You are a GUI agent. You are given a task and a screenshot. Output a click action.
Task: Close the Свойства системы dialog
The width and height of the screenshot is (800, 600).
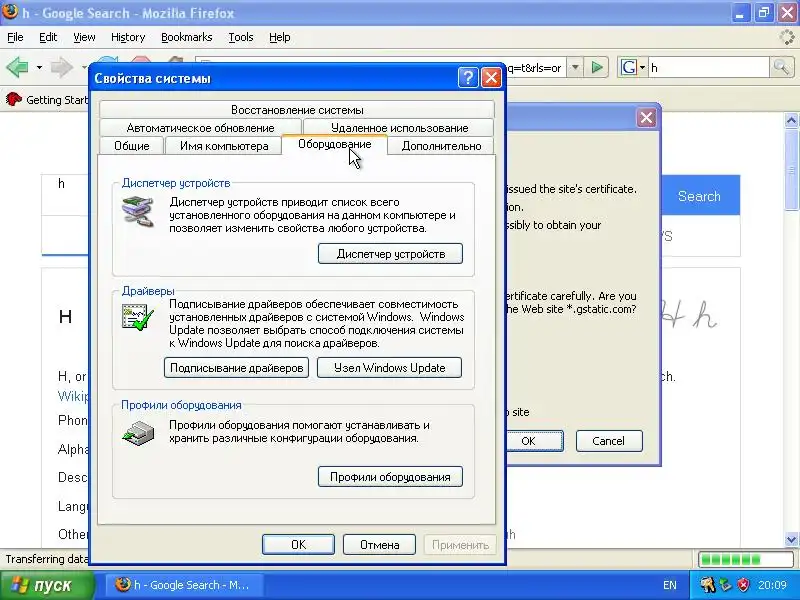491,78
